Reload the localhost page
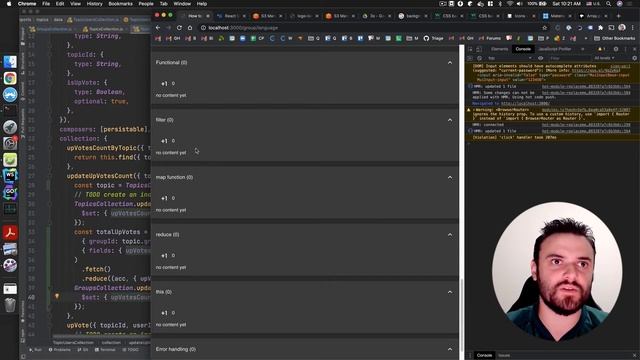 tap(179, 28)
